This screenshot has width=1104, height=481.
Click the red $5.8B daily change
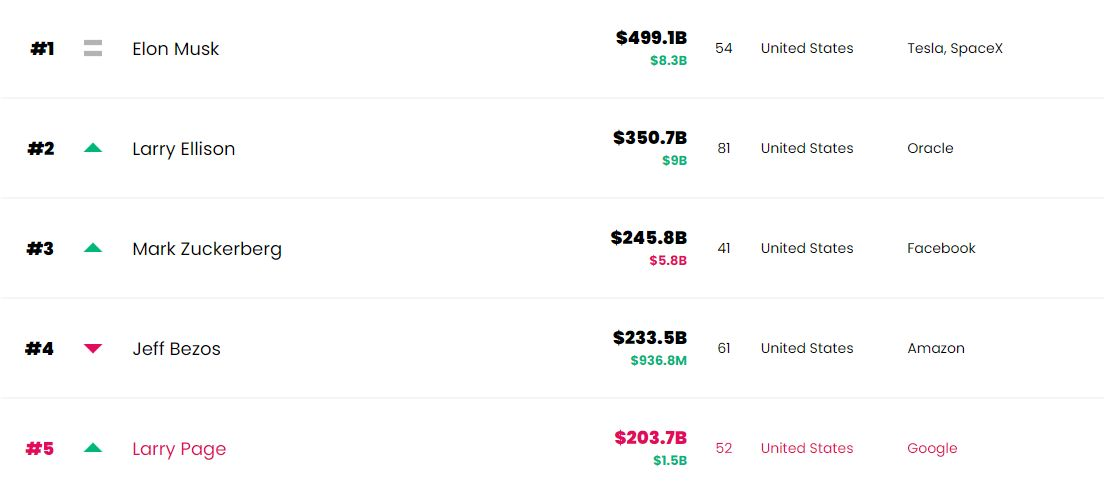click(x=668, y=260)
